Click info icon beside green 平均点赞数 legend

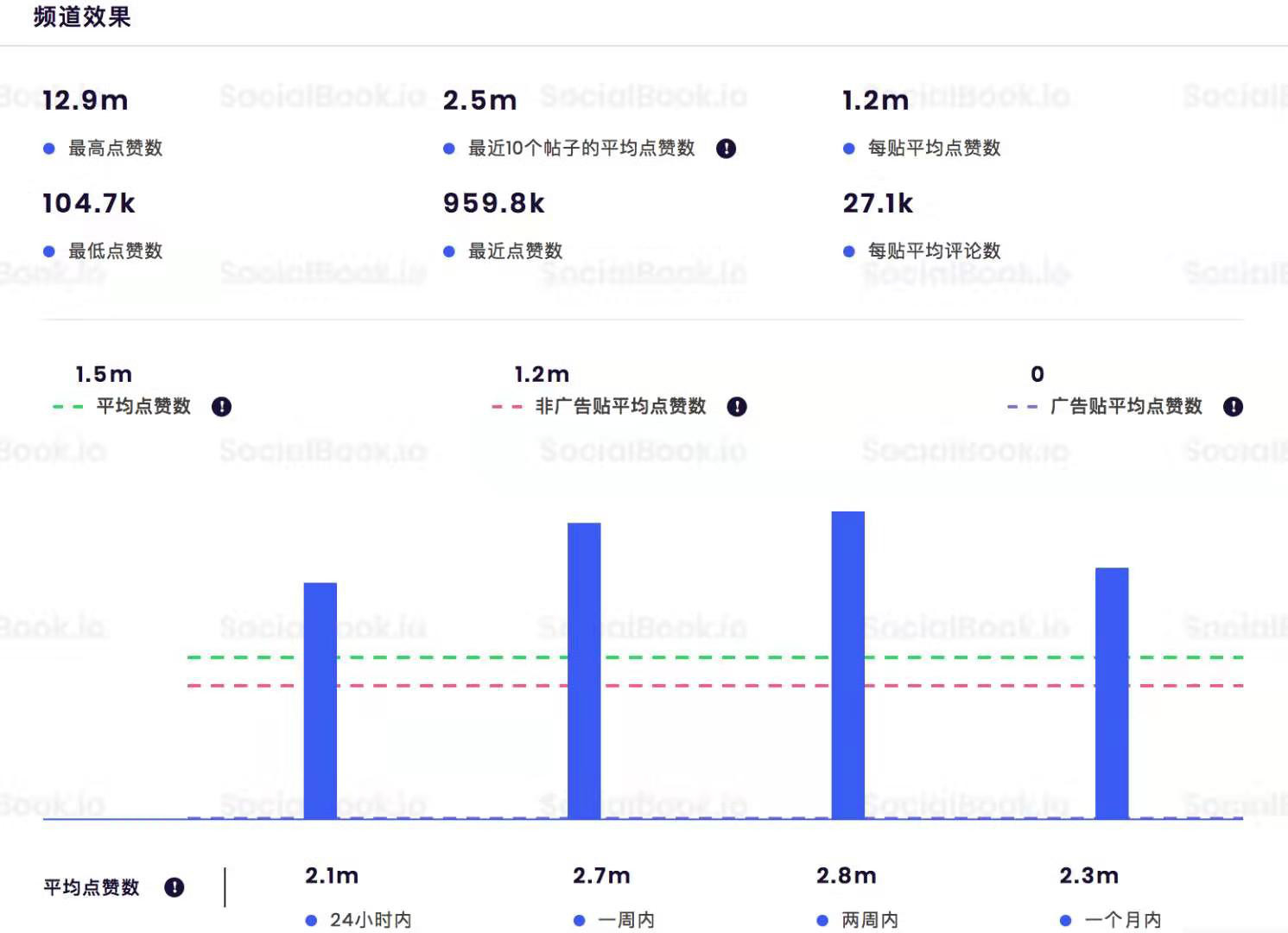click(221, 407)
